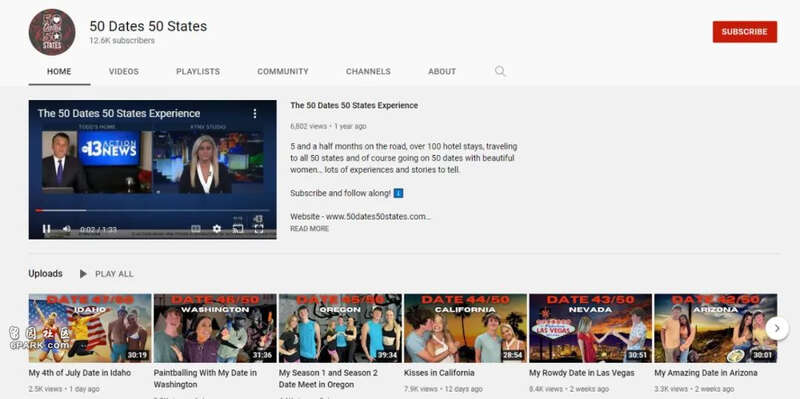
Task: Open the Nevada Las Vegas video thumbnail
Action: pos(590,328)
